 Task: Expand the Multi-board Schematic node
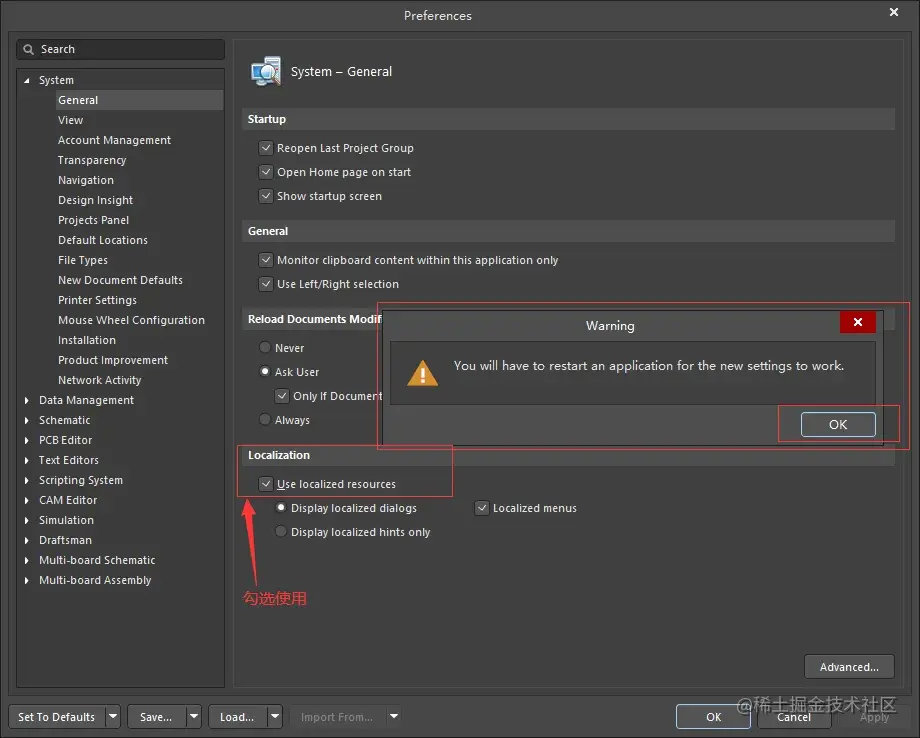tap(26, 560)
